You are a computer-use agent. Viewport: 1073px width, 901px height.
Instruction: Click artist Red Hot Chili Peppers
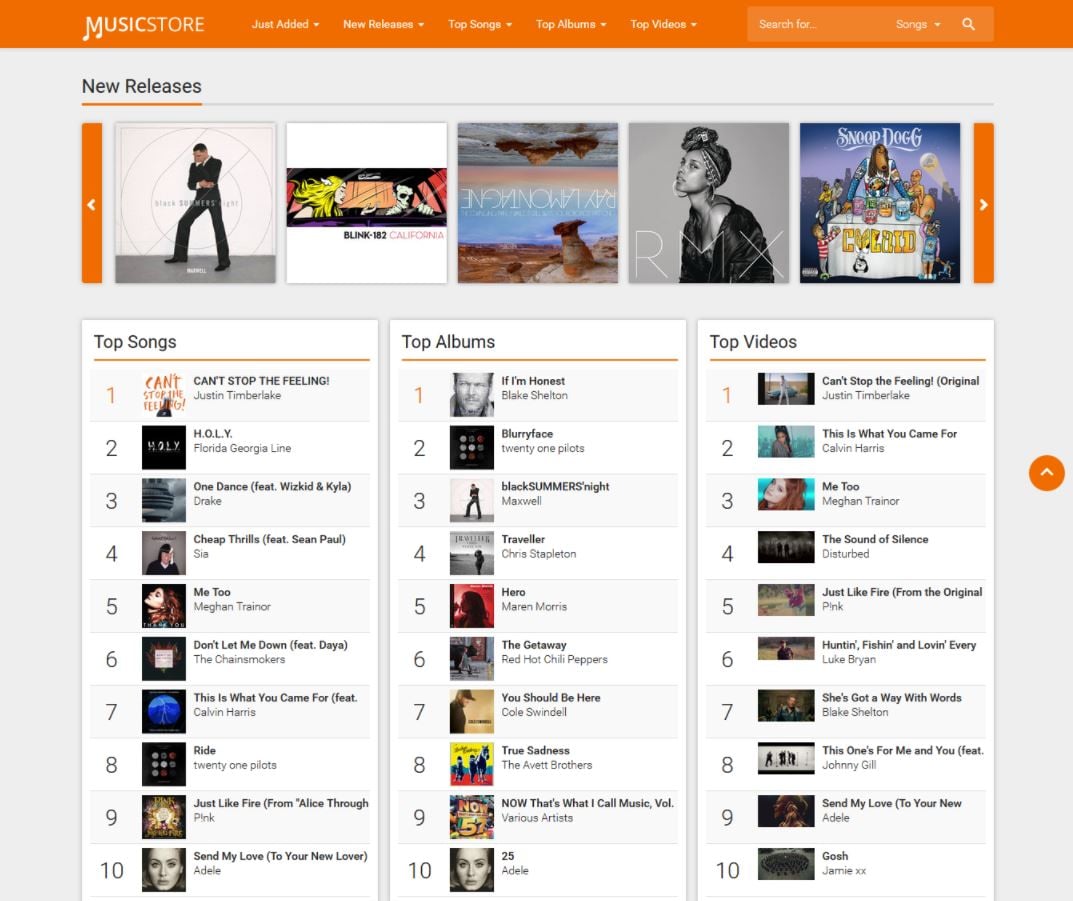click(x=554, y=660)
